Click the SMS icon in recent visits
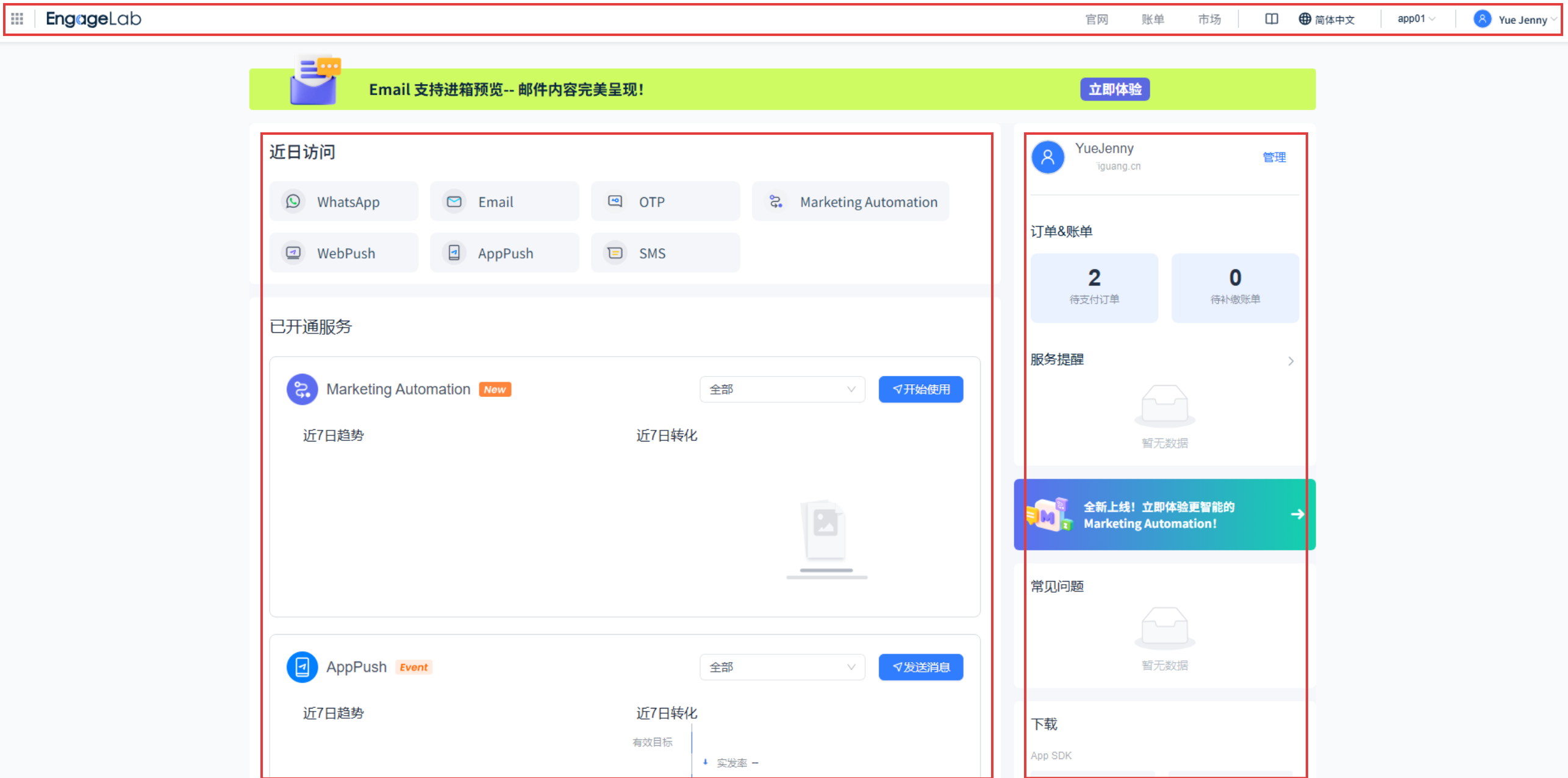This screenshot has height=778, width=1568. click(x=615, y=252)
